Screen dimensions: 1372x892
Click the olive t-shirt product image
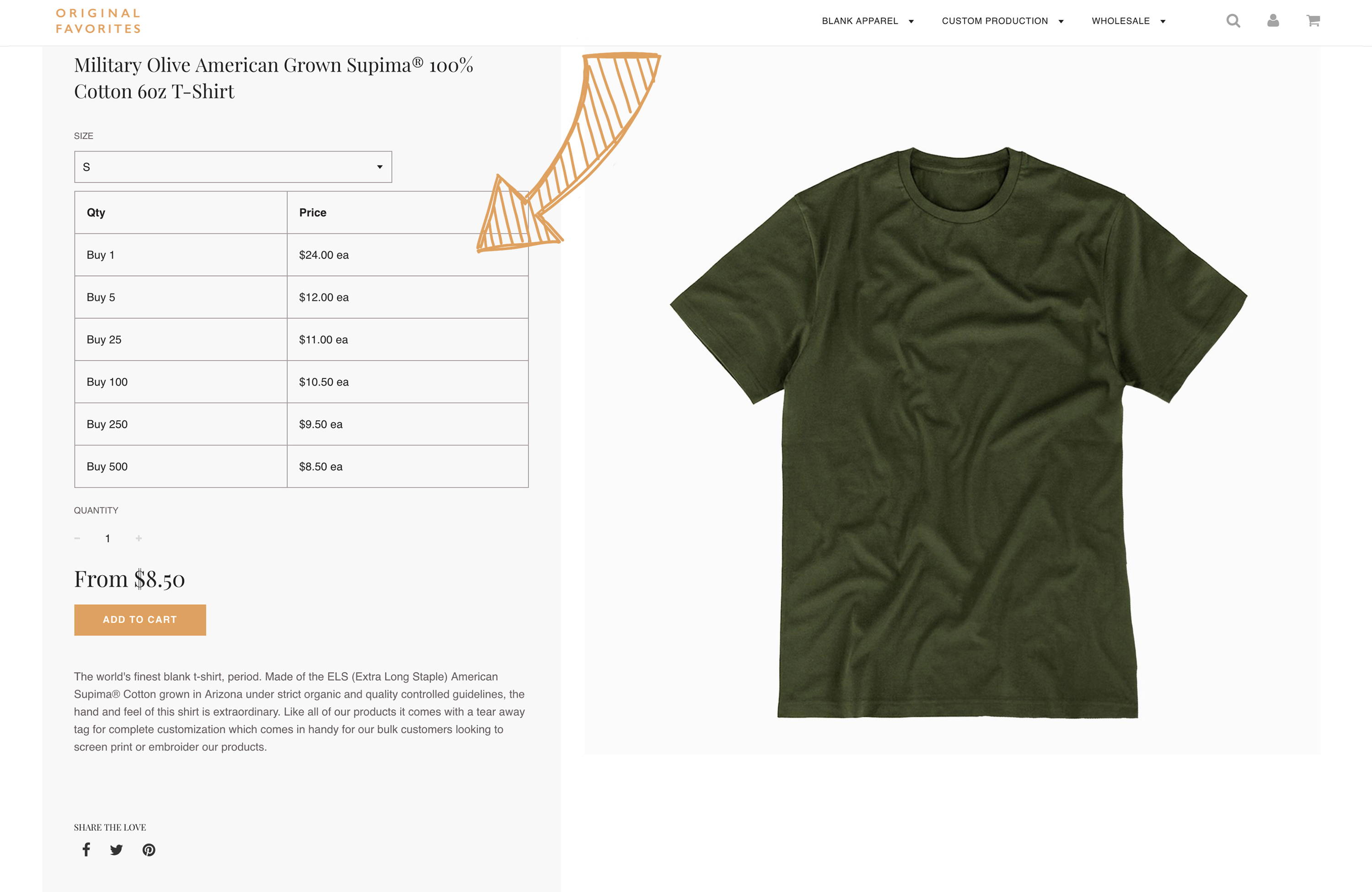958,432
